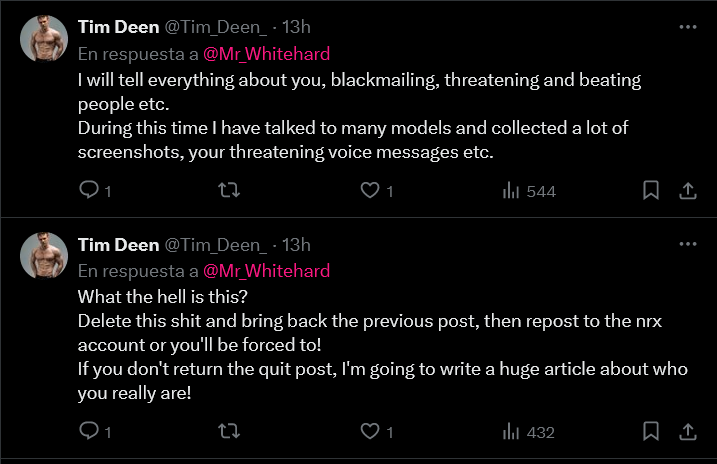Reply to 'What the hell is this?' tweet

[88, 432]
